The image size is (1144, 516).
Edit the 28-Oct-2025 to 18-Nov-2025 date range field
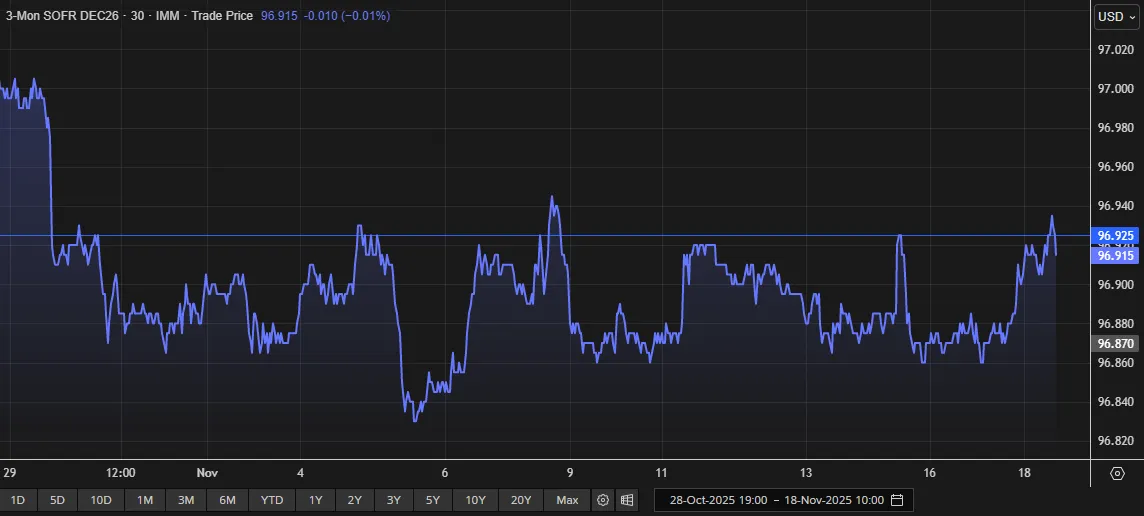[775, 500]
